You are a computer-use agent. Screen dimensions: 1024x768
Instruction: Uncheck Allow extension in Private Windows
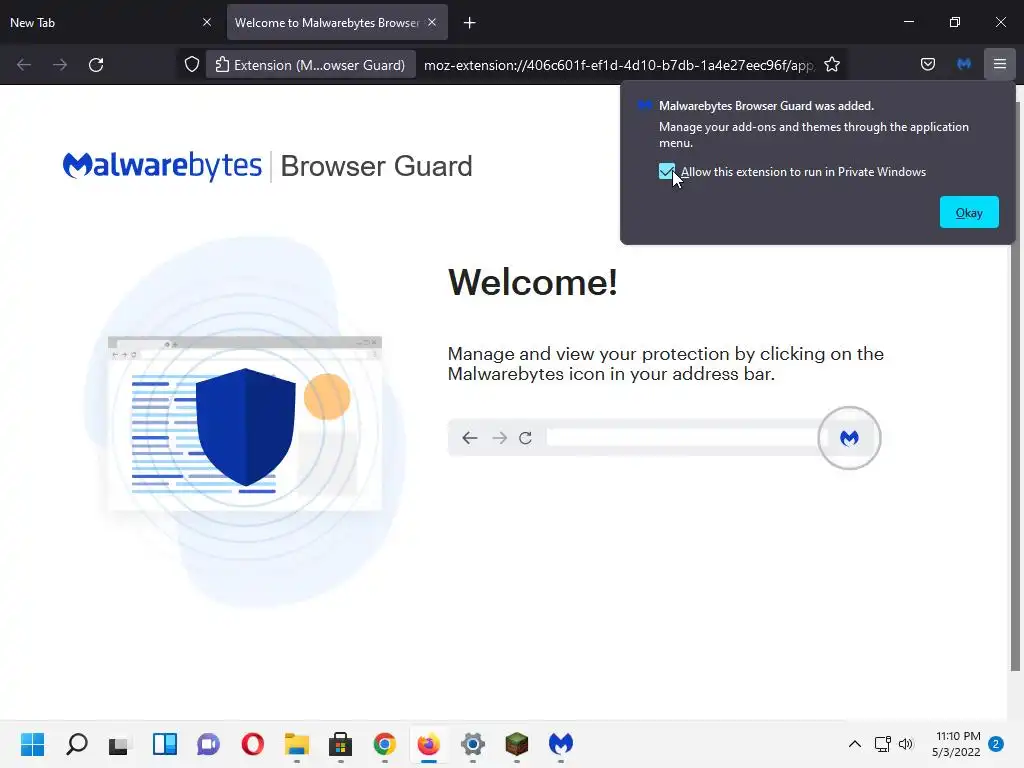667,172
